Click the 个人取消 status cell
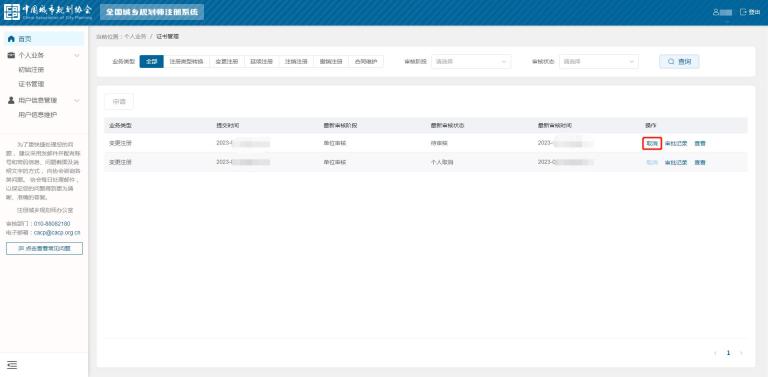This screenshot has width=768, height=377. (x=442, y=162)
